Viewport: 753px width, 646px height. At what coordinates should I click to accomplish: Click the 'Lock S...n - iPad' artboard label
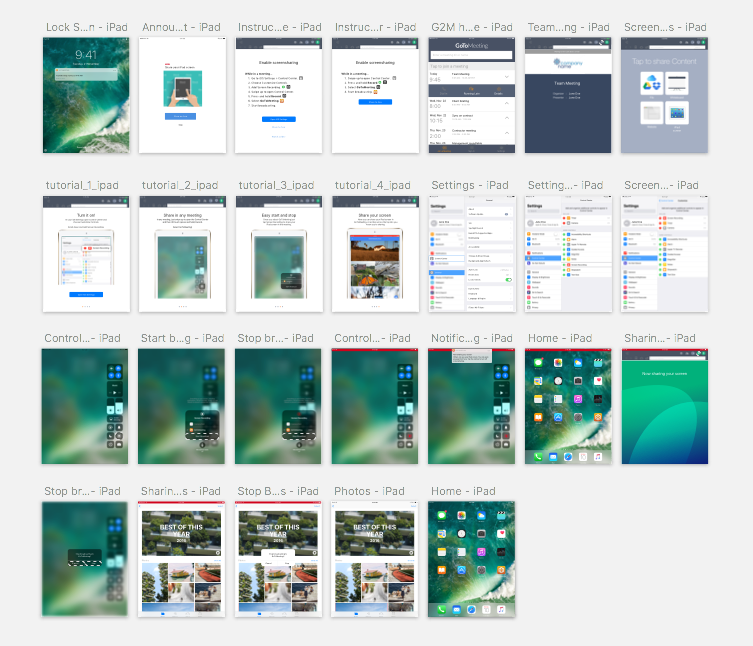86,27
